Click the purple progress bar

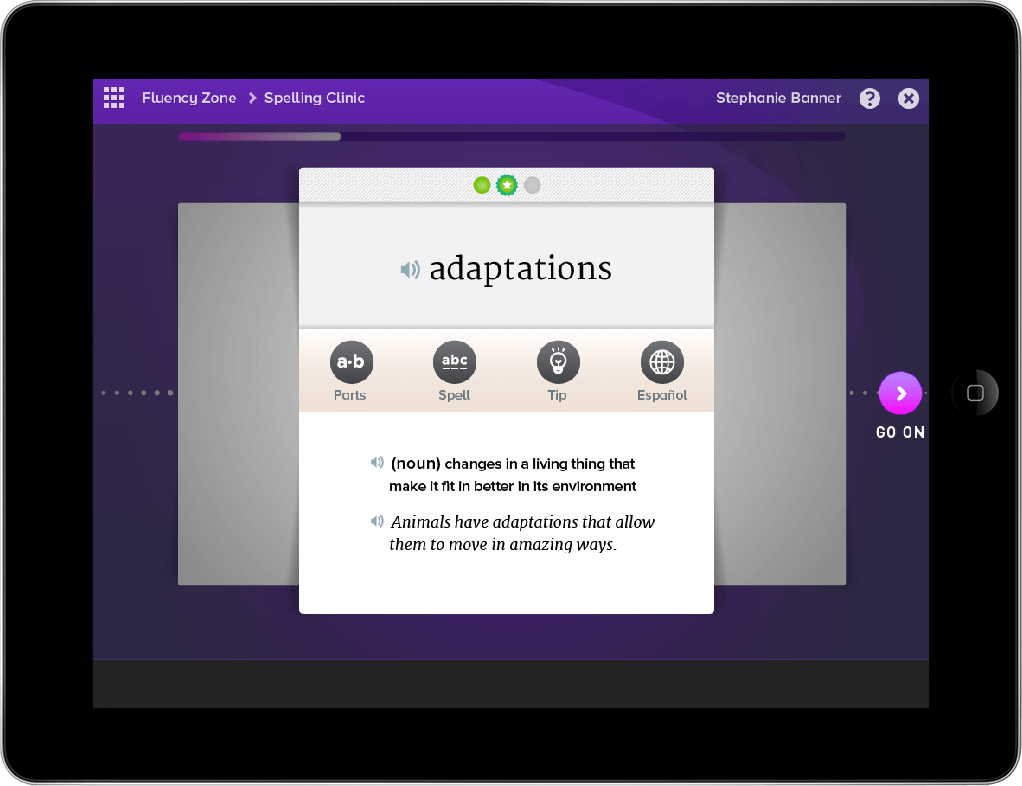pos(258,136)
